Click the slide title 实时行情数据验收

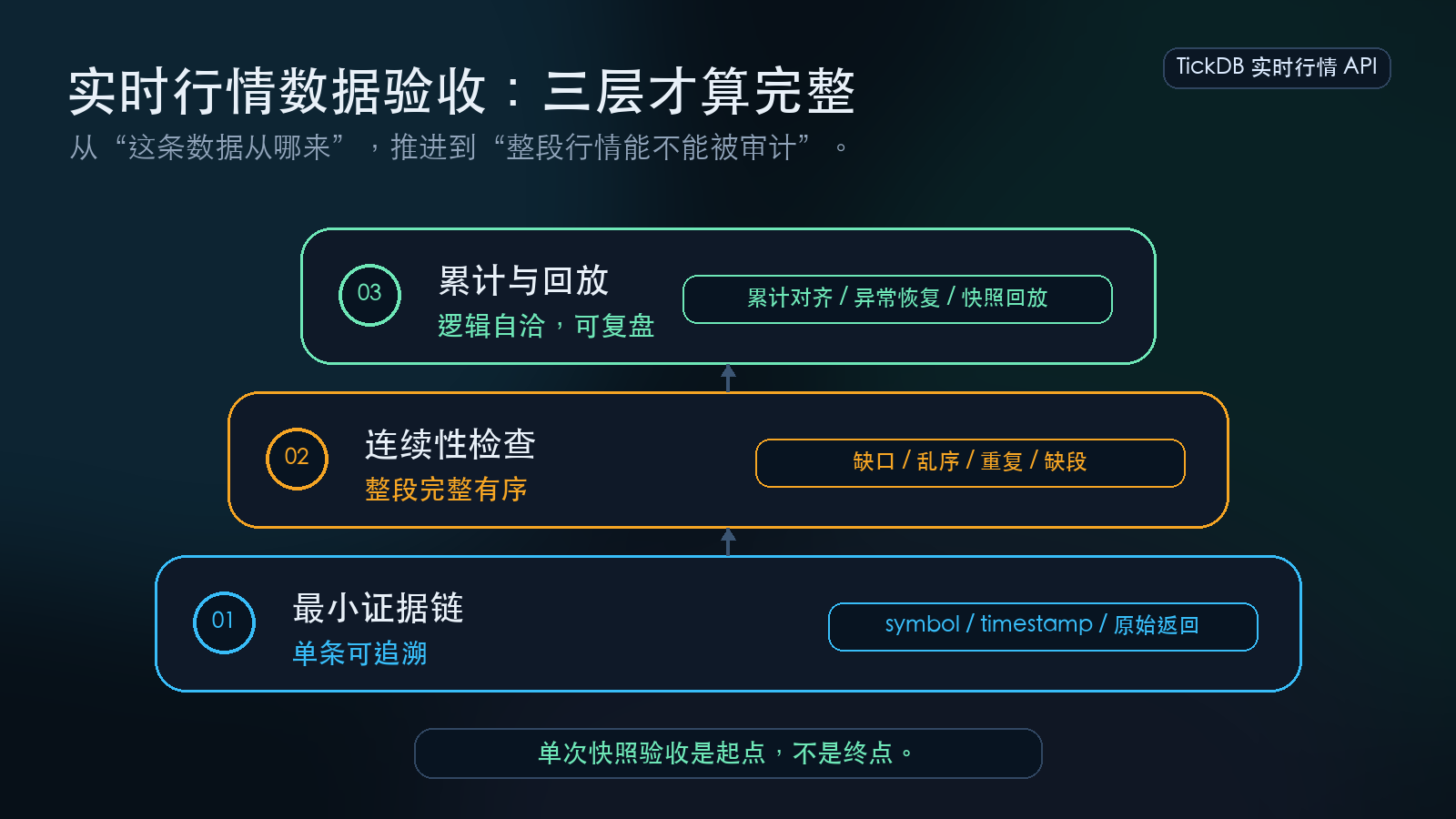[277, 91]
